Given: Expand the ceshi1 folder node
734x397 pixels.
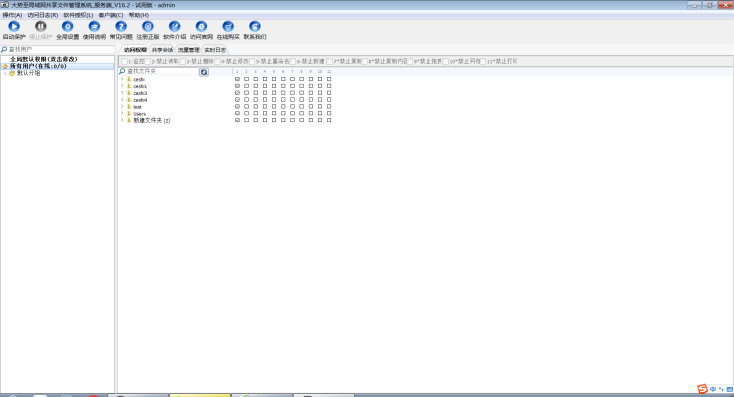Looking at the screenshot, I should tap(122, 86).
